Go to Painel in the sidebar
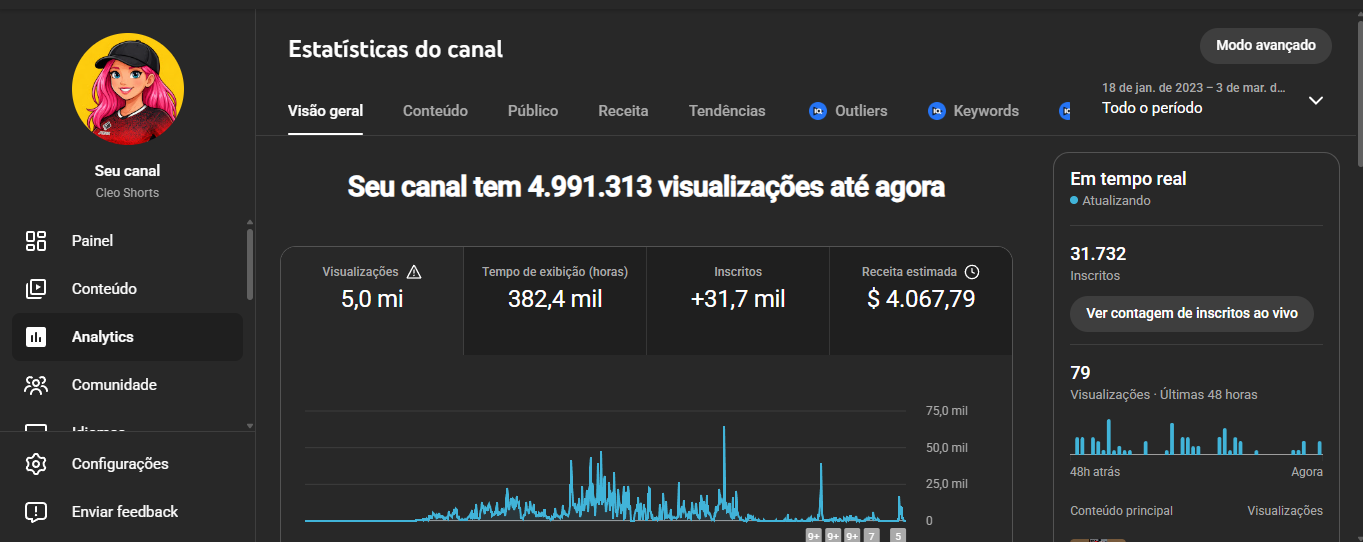This screenshot has height=542, width=1363. click(127, 240)
